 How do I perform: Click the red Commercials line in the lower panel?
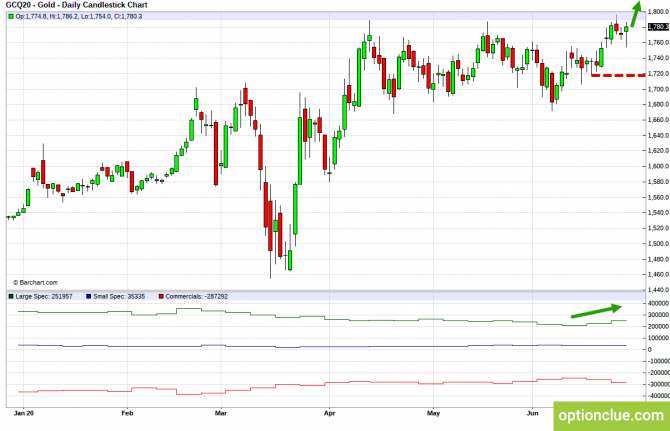coord(322,385)
